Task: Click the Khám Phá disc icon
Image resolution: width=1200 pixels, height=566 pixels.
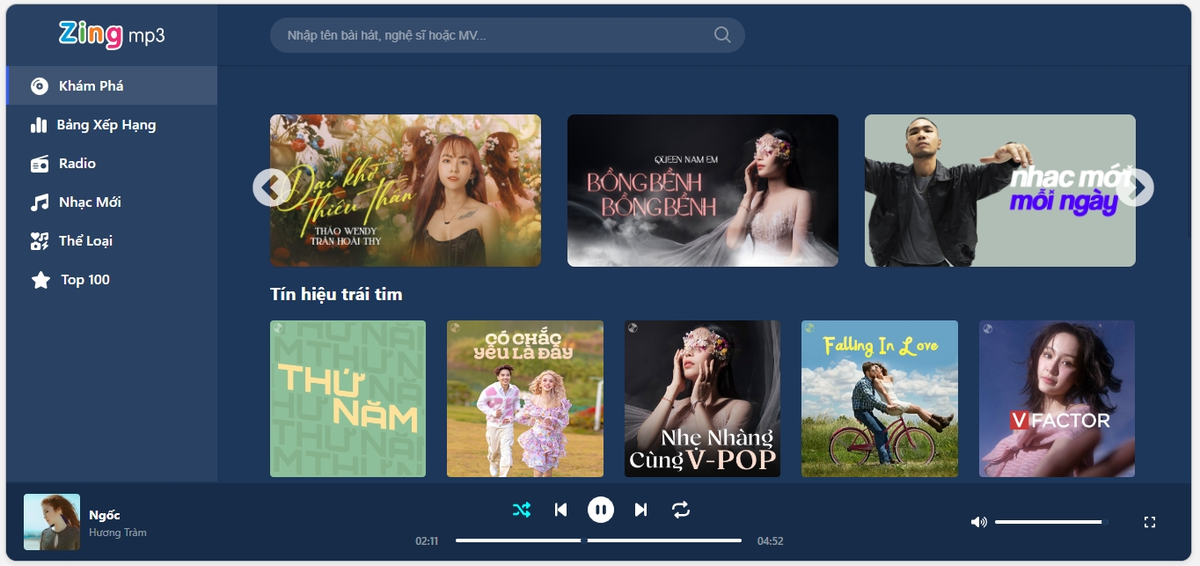Action: pyautogui.click(x=40, y=86)
